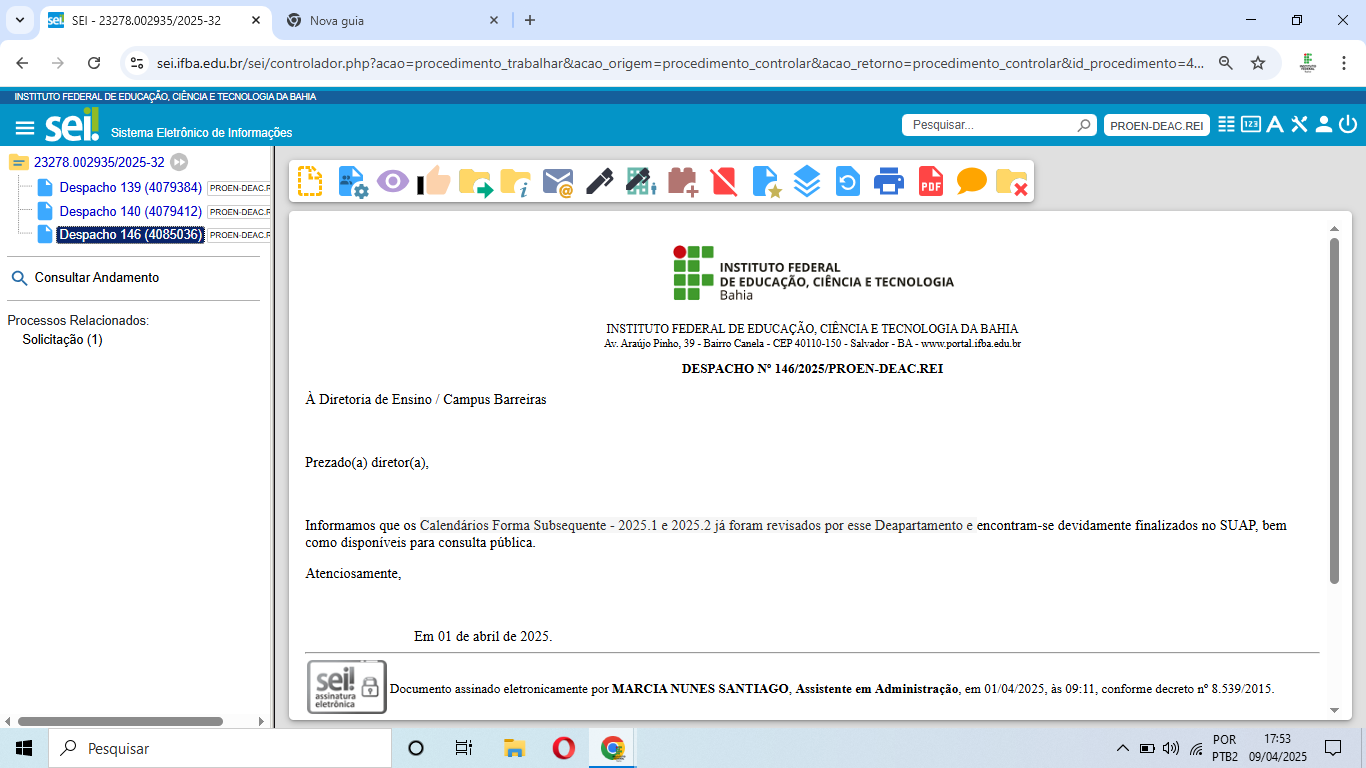1366x768 pixels.
Task: Click the Incluir Documento dashed-page icon
Action: 310,181
